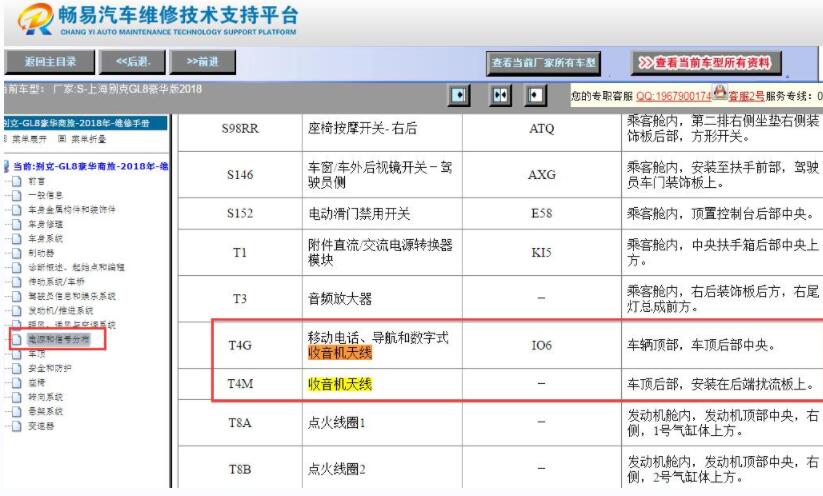Image resolution: width=823 pixels, height=496 pixels.
Task: Expand all menus via 菜单展开
Action: coord(30,138)
